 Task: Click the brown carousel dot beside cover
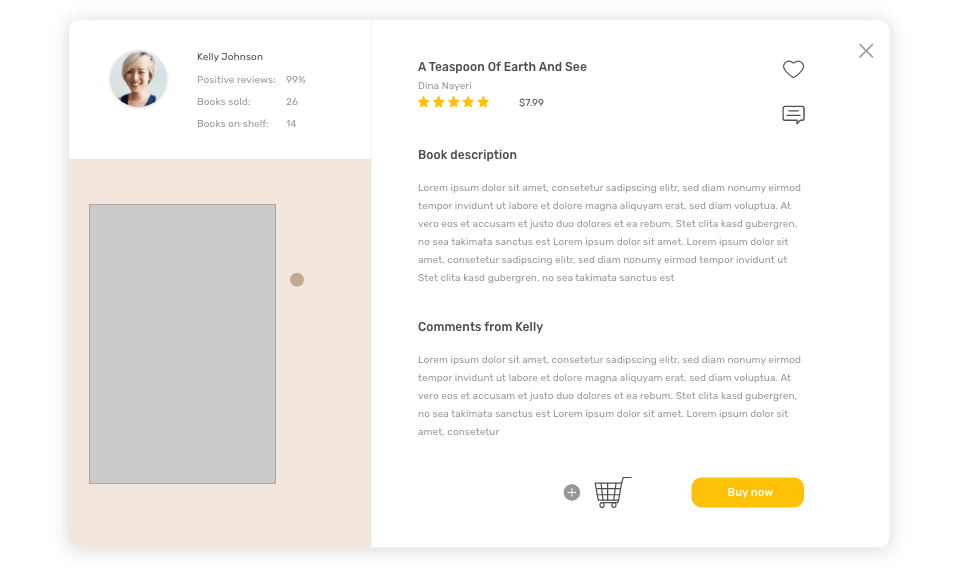click(297, 280)
